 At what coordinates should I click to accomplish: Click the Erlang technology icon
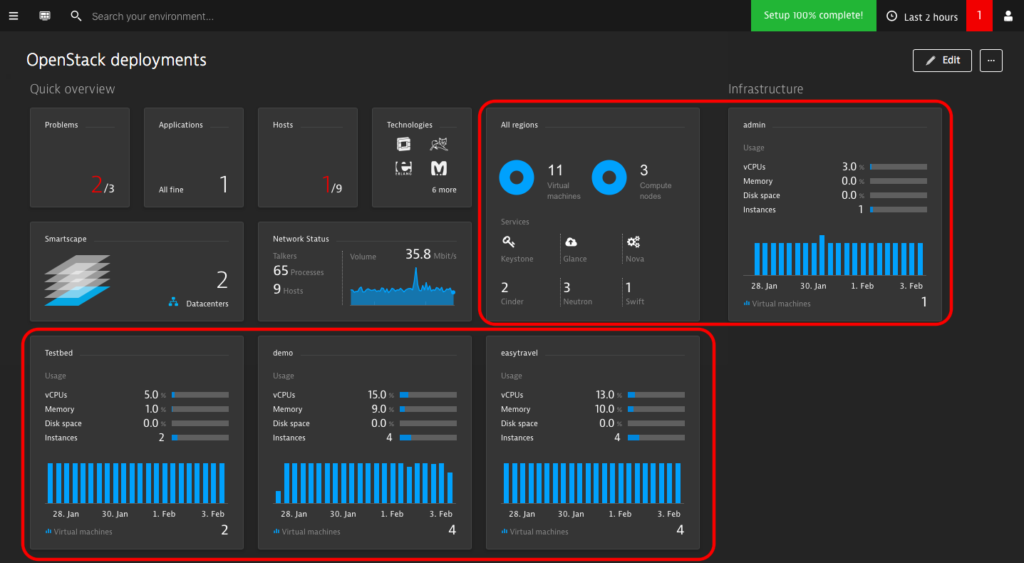pos(404,169)
